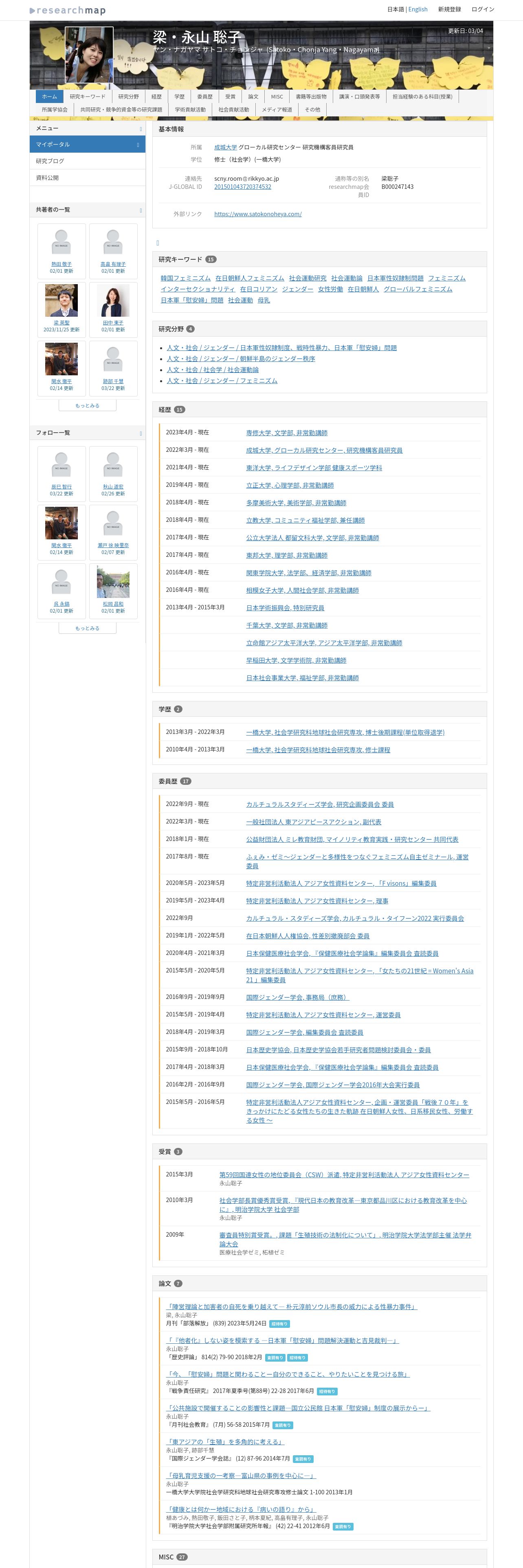Go to the 委員歴 tab
This screenshot has width=523, height=1568.
pyautogui.click(x=205, y=96)
